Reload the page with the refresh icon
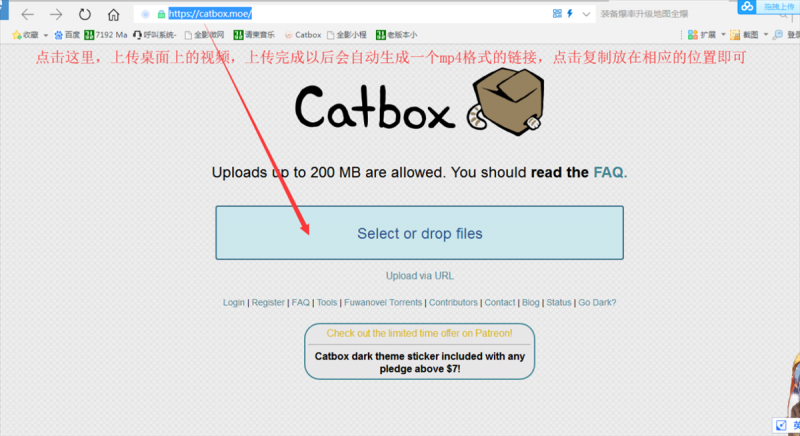This screenshot has width=800, height=436. 85,14
